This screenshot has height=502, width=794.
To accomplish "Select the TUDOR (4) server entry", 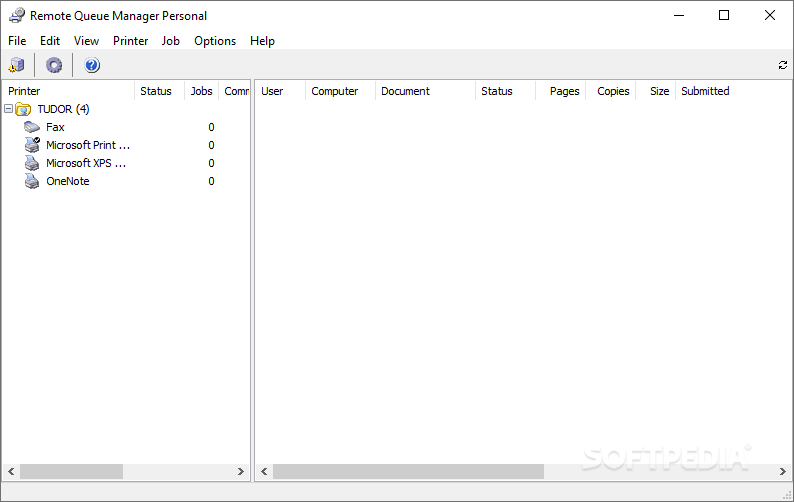I will tap(63, 109).
